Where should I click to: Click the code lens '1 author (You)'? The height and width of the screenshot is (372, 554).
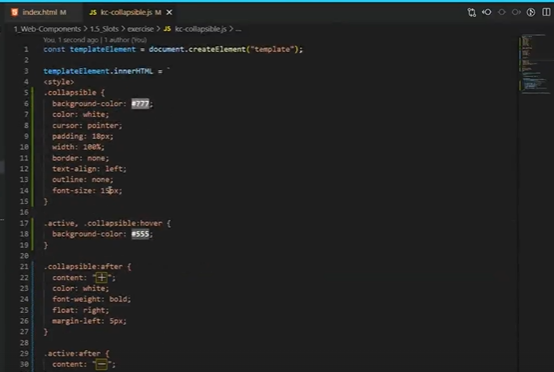[x=125, y=40]
